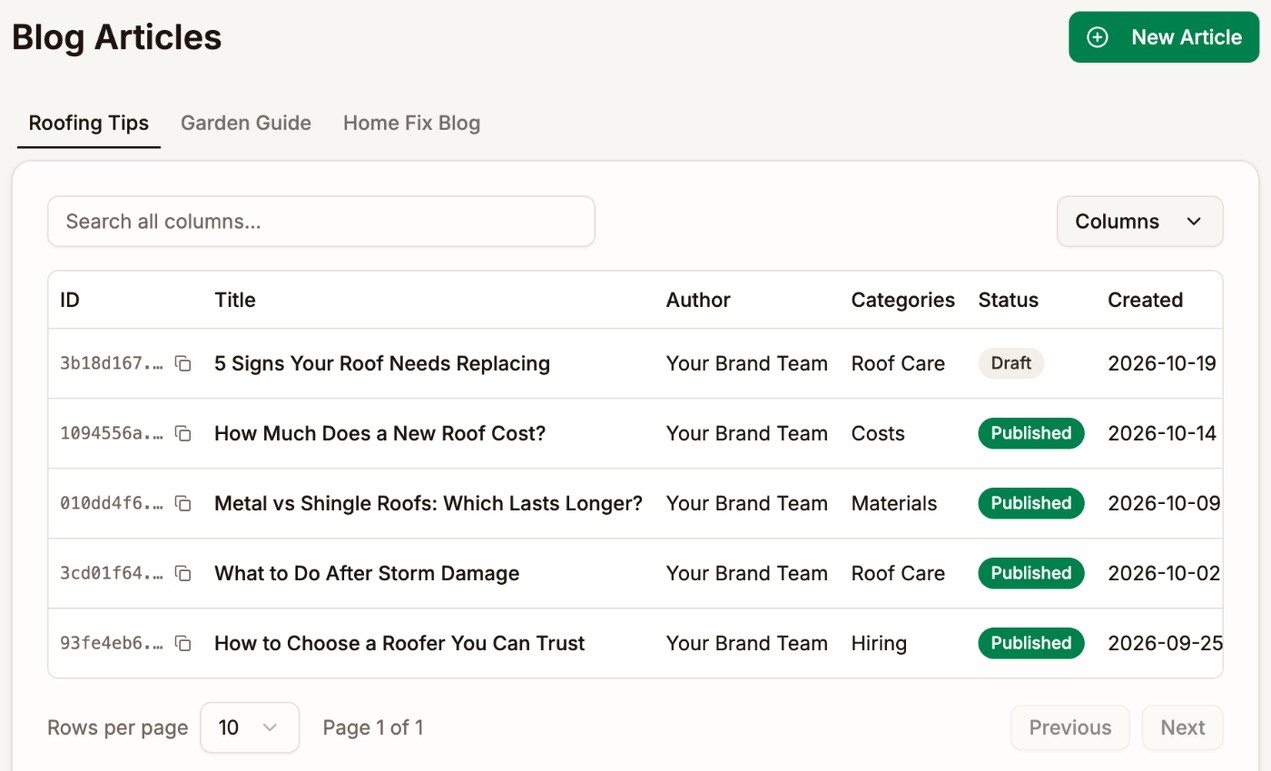Click Your Brand Team in the 5 Signs row
1271x771 pixels.
747,363
